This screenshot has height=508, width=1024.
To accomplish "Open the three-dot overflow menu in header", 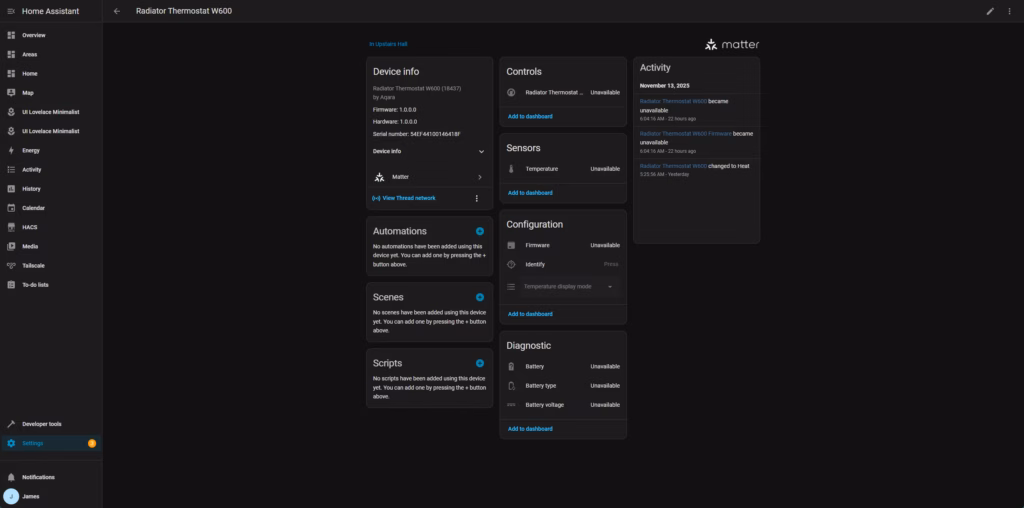I will (x=1009, y=11).
